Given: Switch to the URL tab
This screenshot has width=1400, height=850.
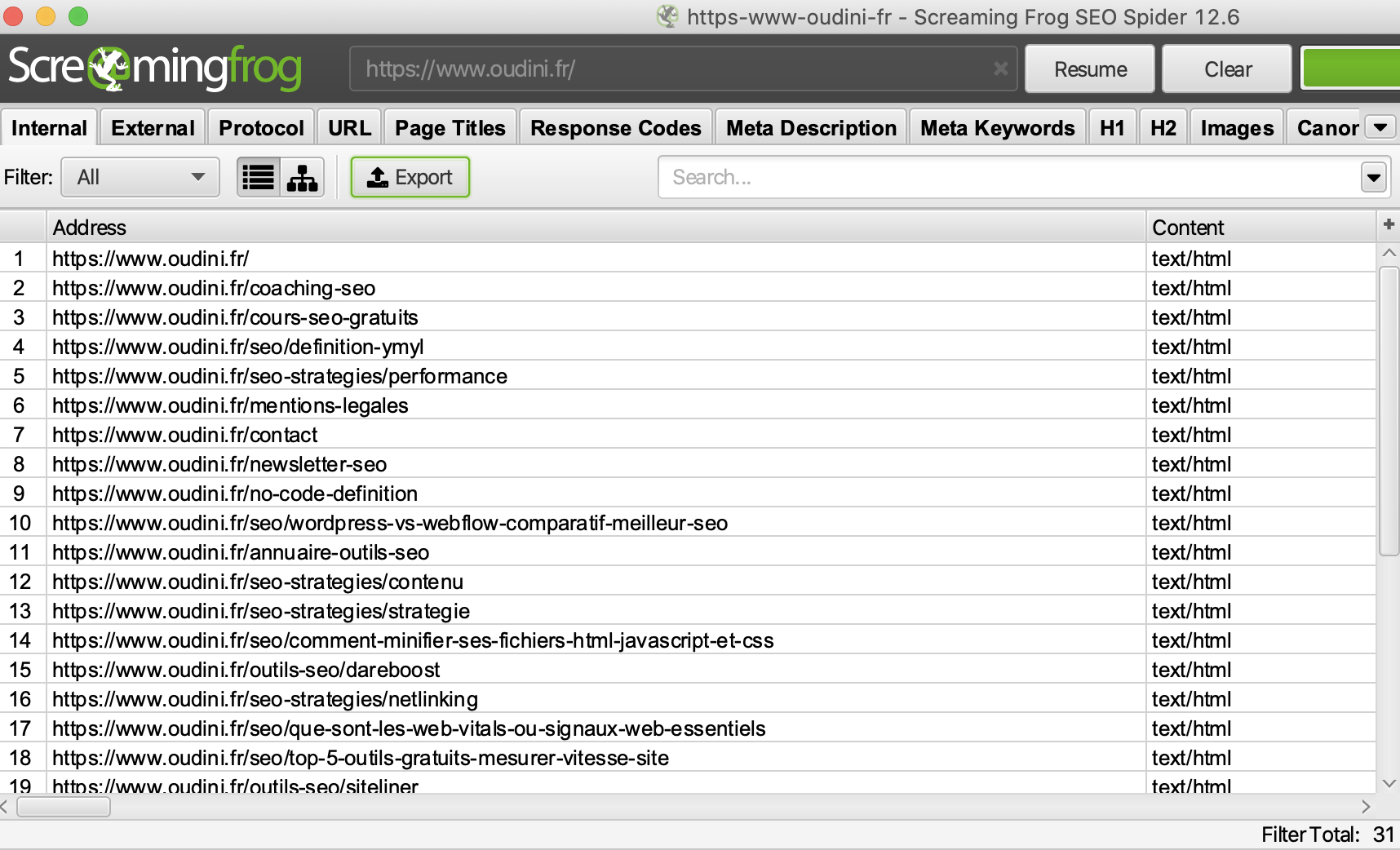Looking at the screenshot, I should (349, 128).
